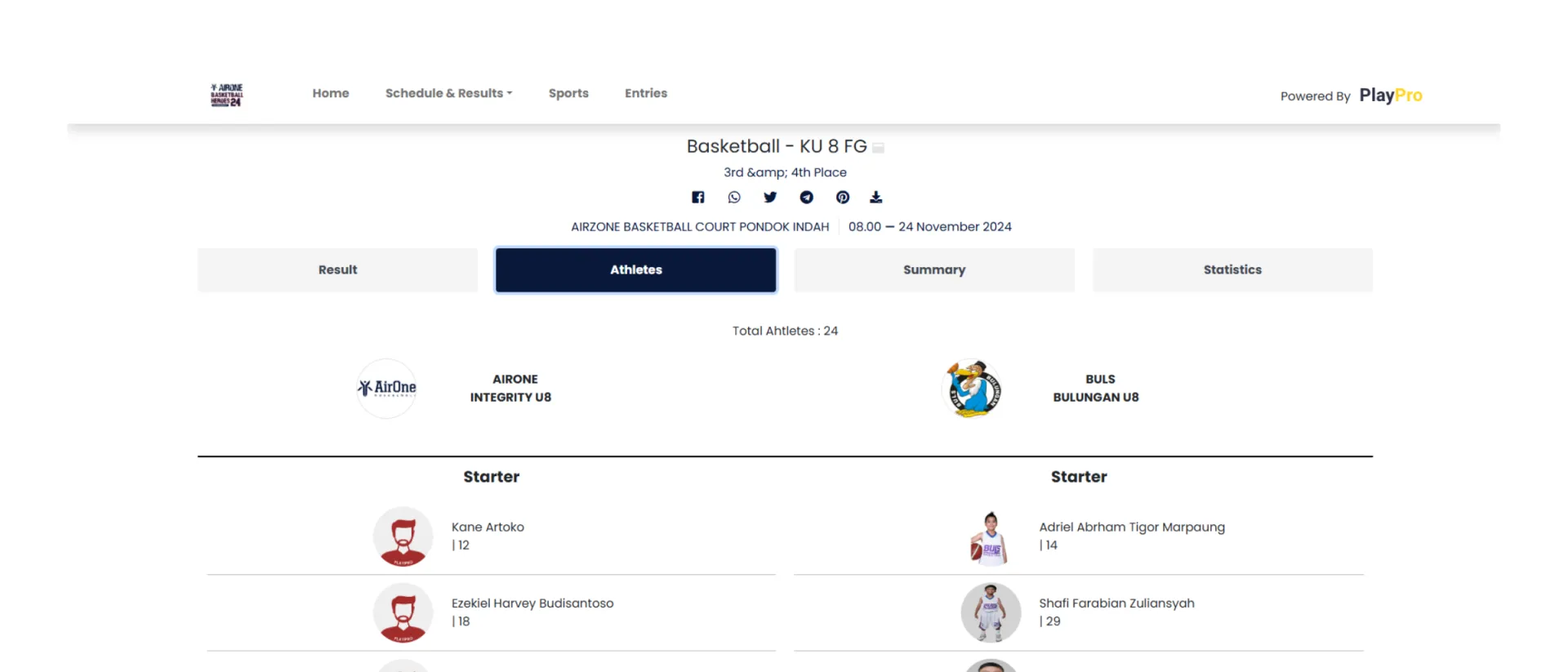Click Adriel Abrham Tigor Marpaung's photo
The width and height of the screenshot is (1568, 672).
pos(990,536)
